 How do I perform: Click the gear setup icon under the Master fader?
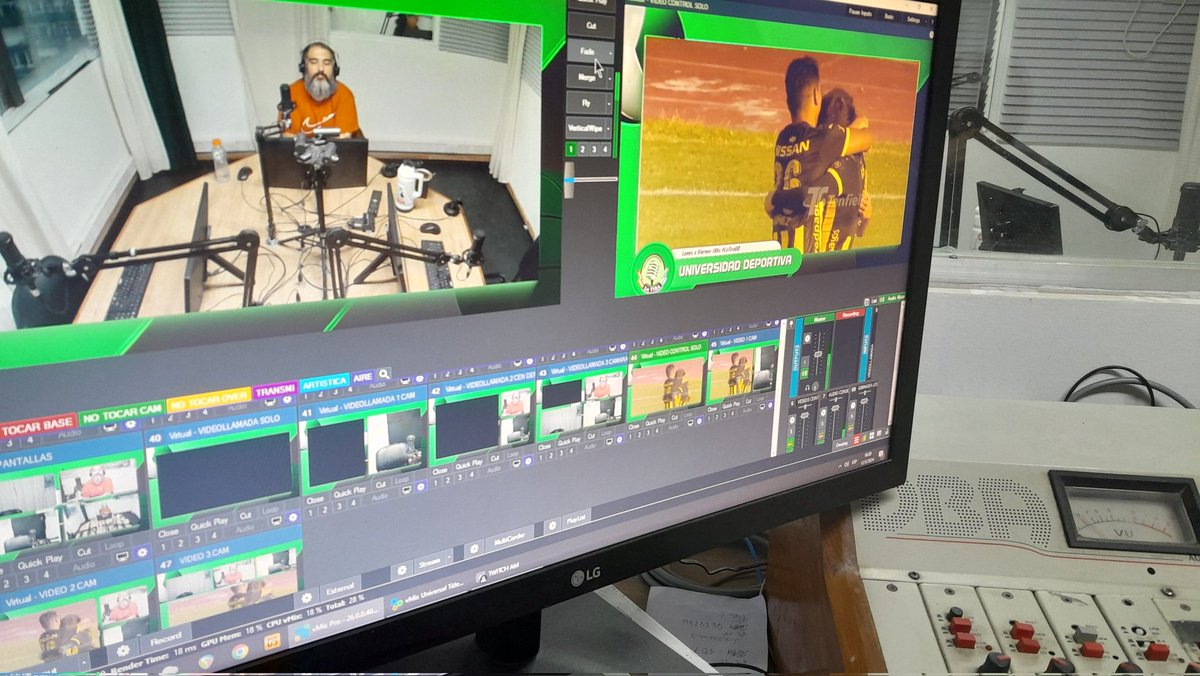815,386
